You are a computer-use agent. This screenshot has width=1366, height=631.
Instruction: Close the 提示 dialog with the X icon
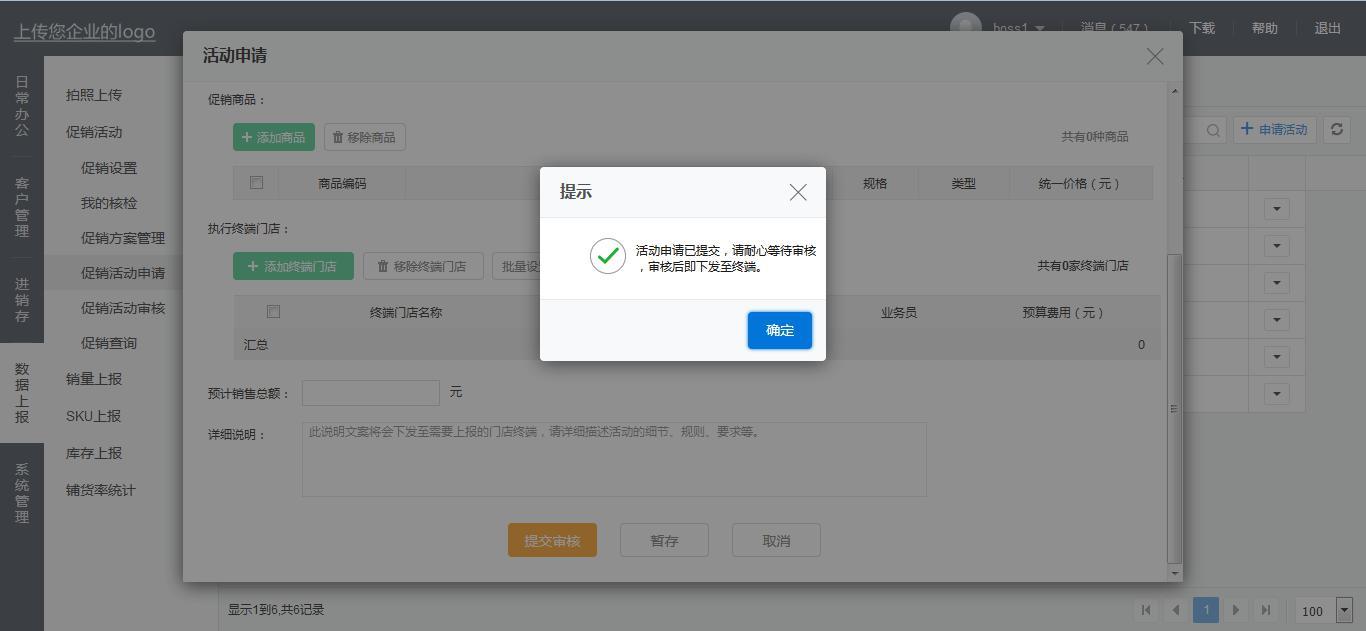[x=797, y=192]
